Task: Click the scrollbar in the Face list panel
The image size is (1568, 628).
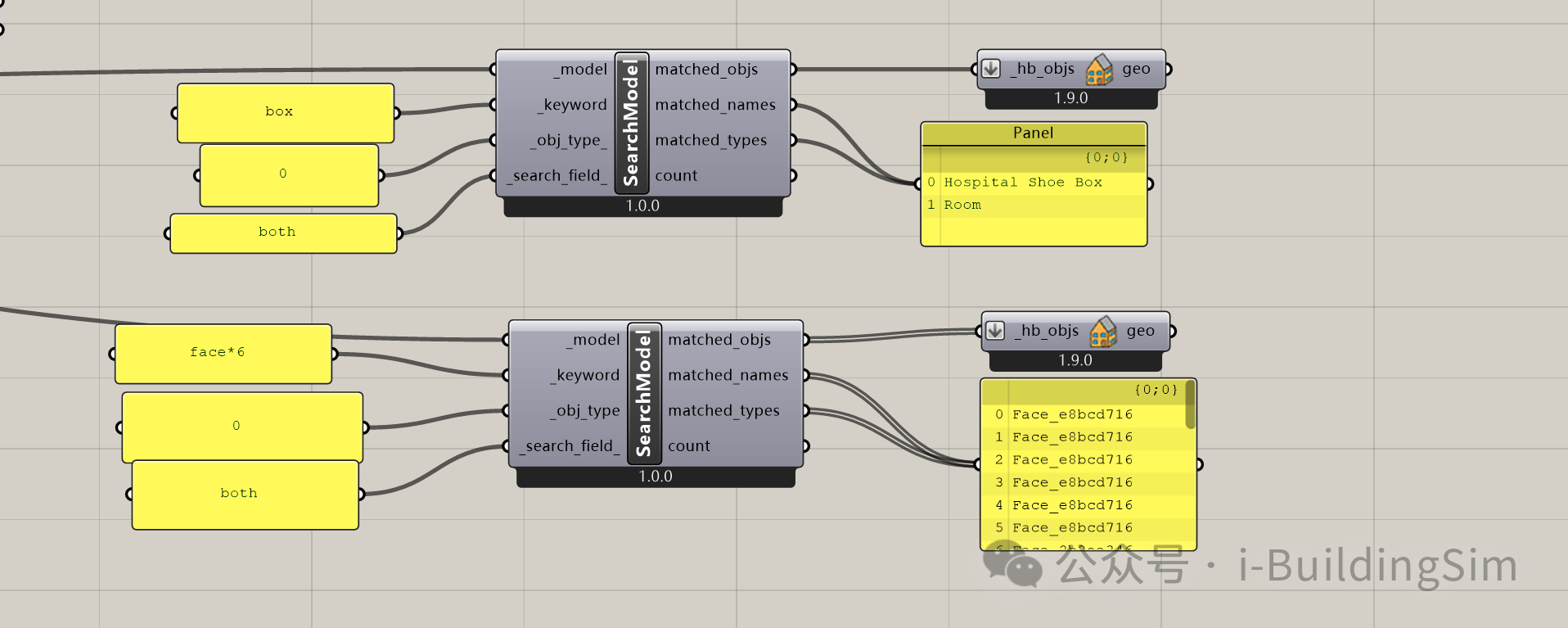Action: point(1190,404)
